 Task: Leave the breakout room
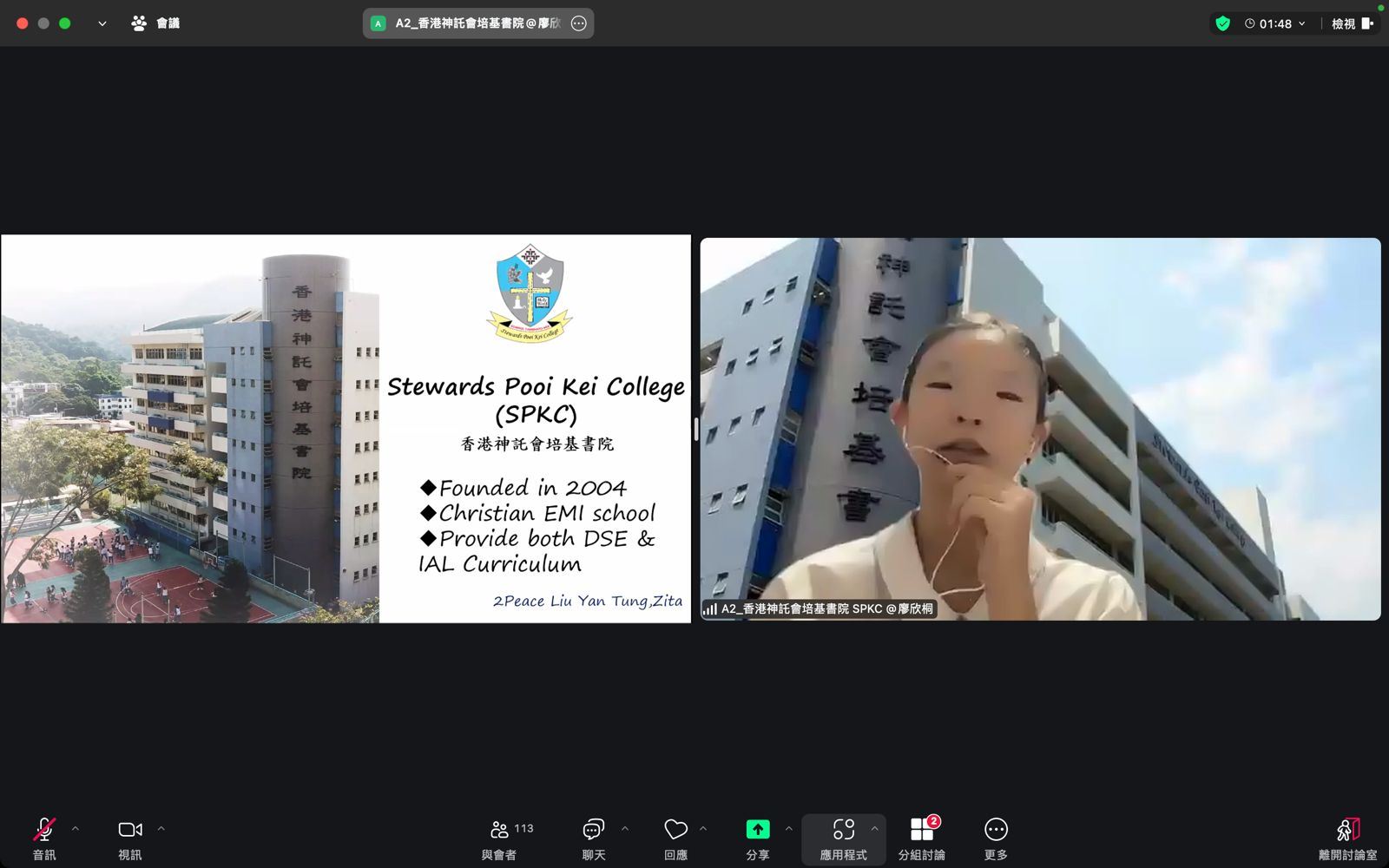coord(1347,838)
